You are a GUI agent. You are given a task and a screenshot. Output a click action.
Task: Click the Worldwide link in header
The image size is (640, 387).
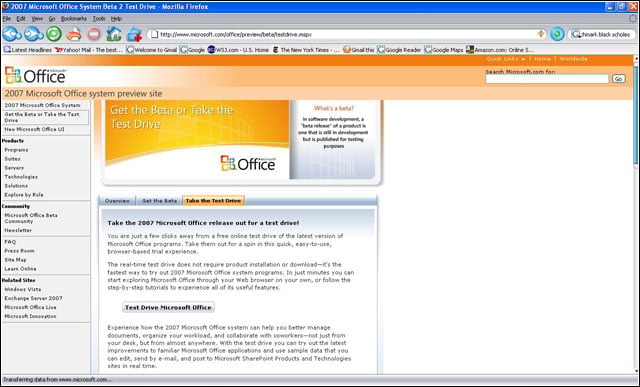573,59
